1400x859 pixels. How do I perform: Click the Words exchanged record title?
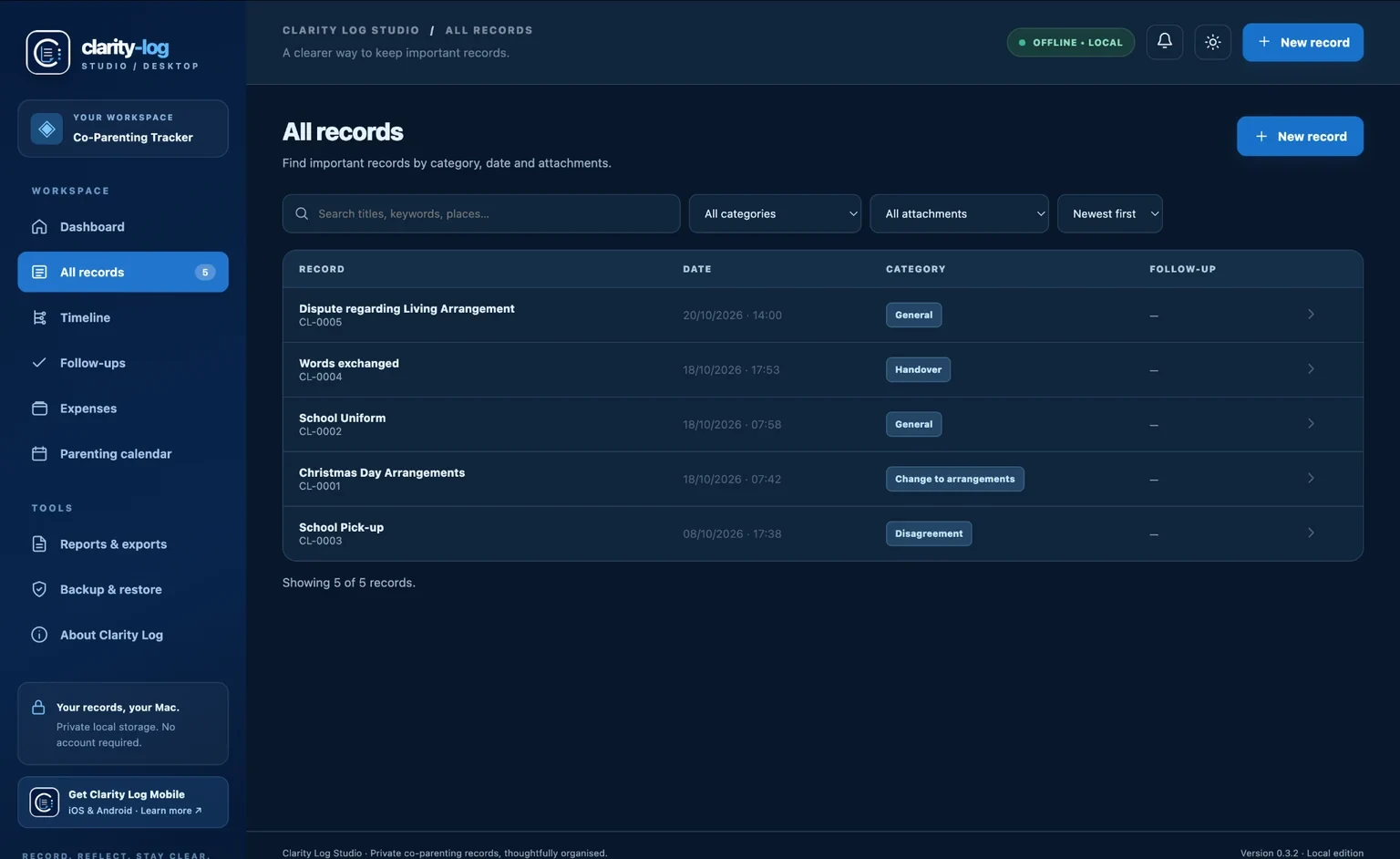click(349, 364)
